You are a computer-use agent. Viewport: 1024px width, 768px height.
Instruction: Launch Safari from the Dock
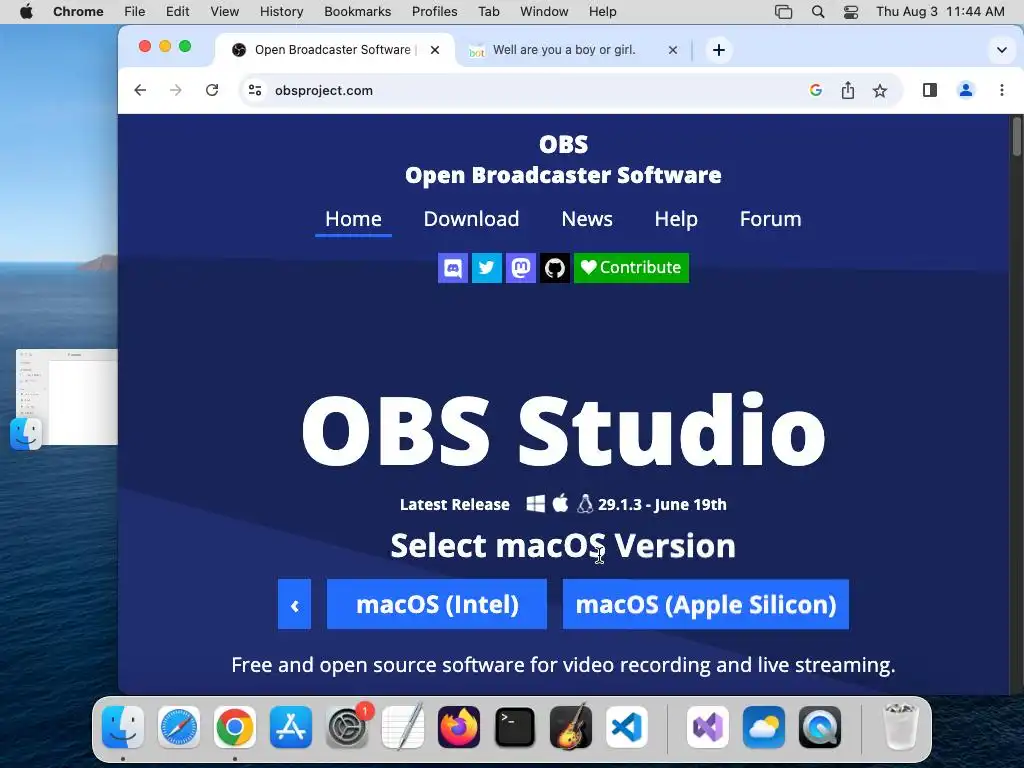click(178, 726)
